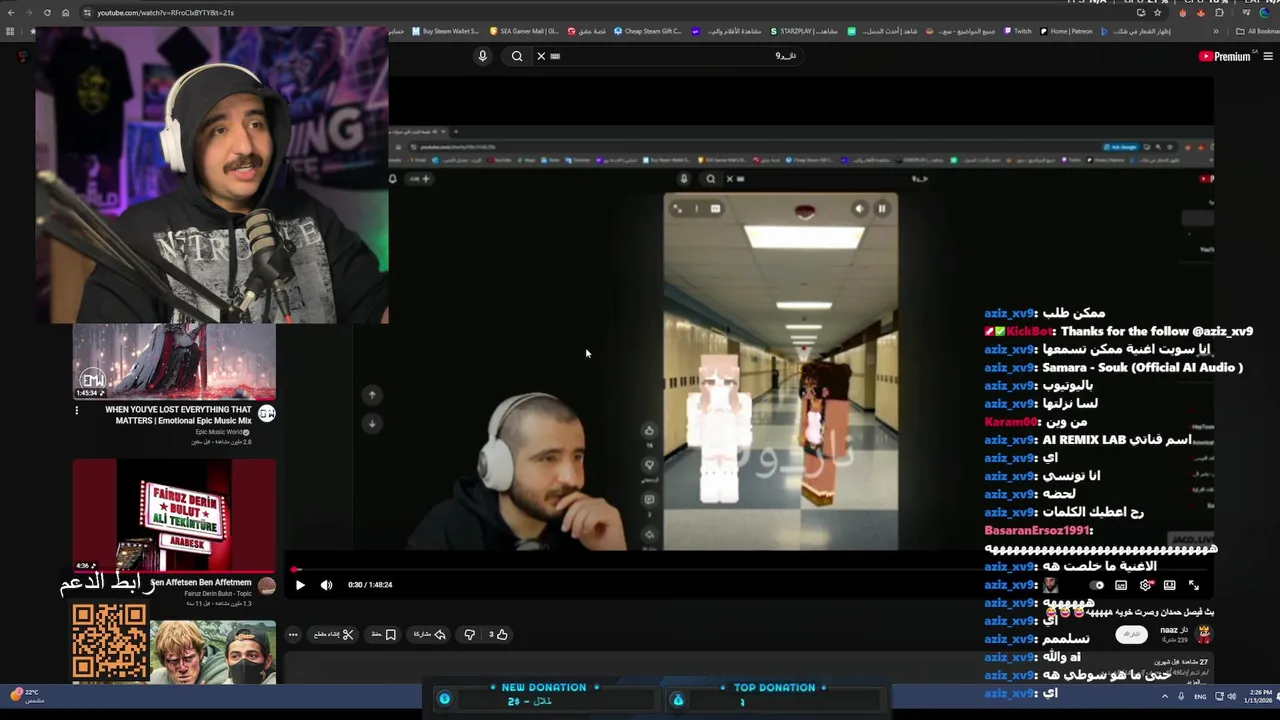Open Cheap Steam Gift bookmark

click(648, 31)
